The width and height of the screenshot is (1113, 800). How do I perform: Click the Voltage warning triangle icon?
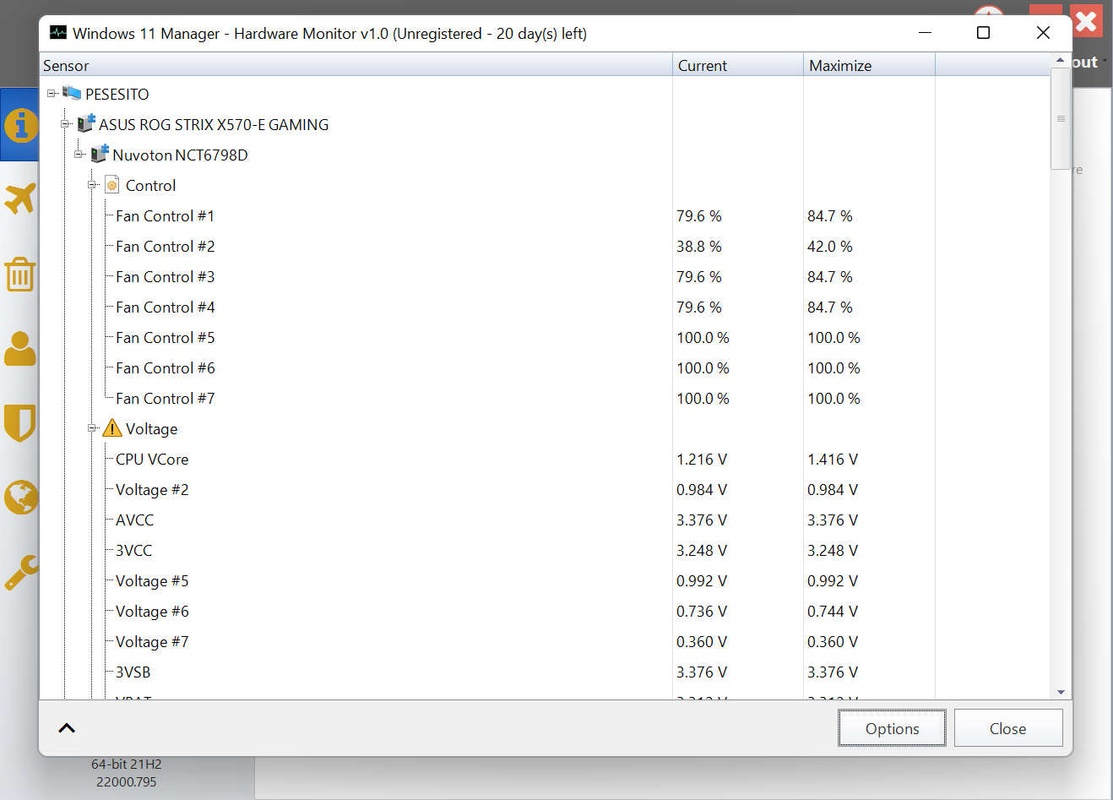(x=112, y=428)
